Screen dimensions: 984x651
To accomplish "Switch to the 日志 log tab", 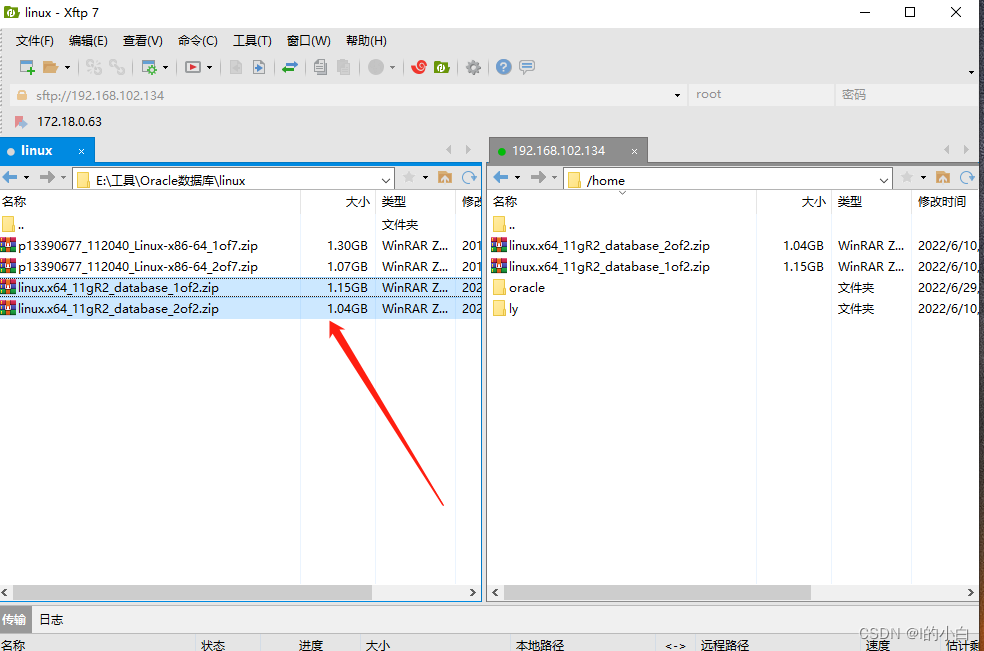I will 51,620.
